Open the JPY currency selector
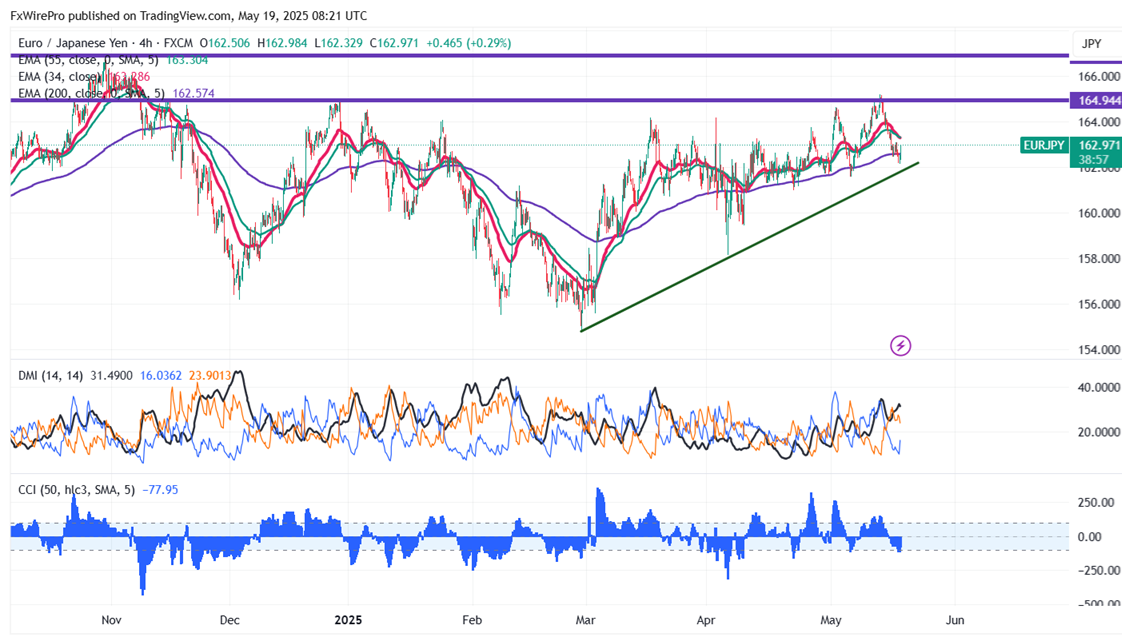The height and width of the screenshot is (638, 1122). pyautogui.click(x=1093, y=44)
